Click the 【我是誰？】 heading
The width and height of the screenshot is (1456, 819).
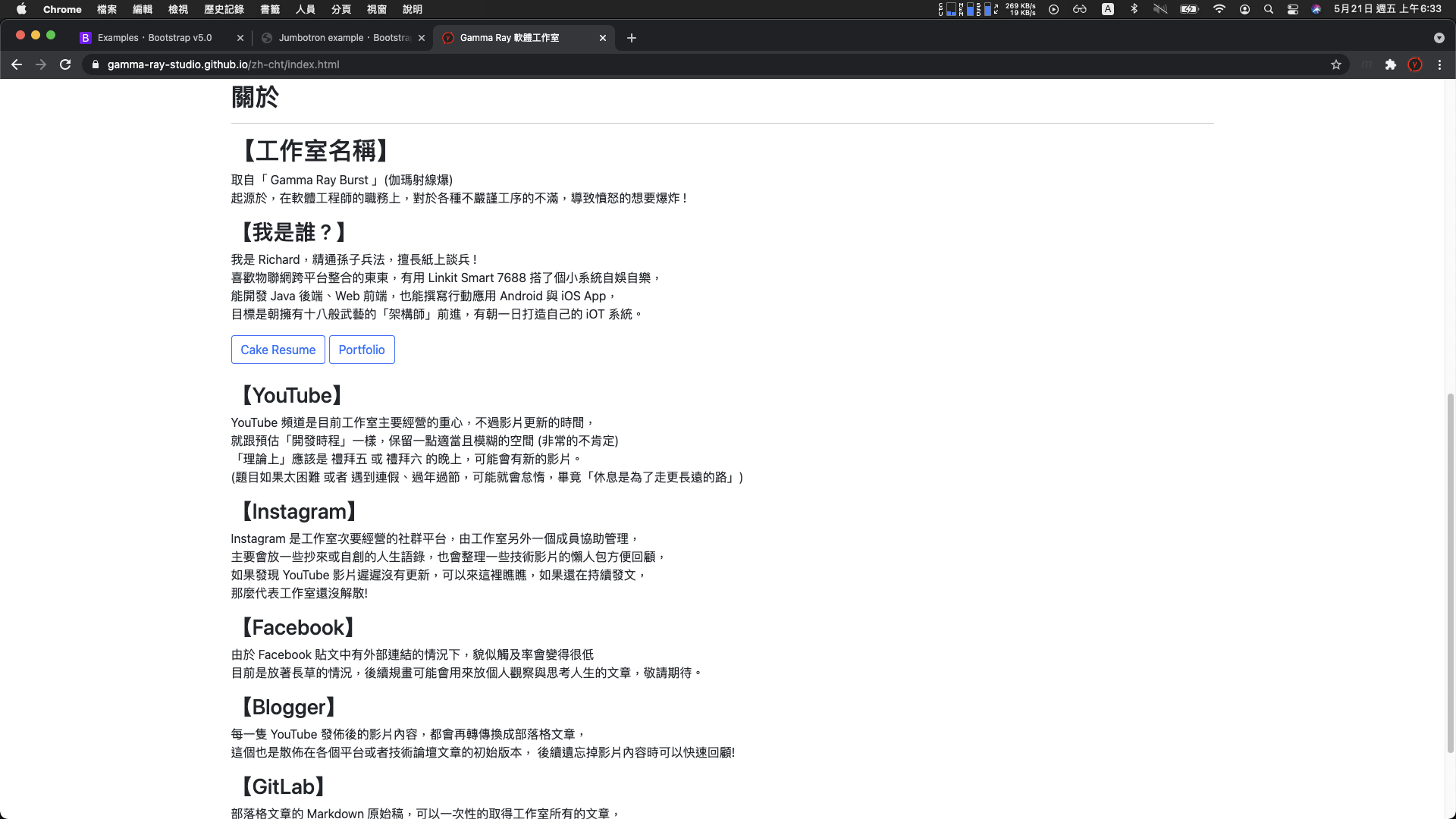point(293,232)
